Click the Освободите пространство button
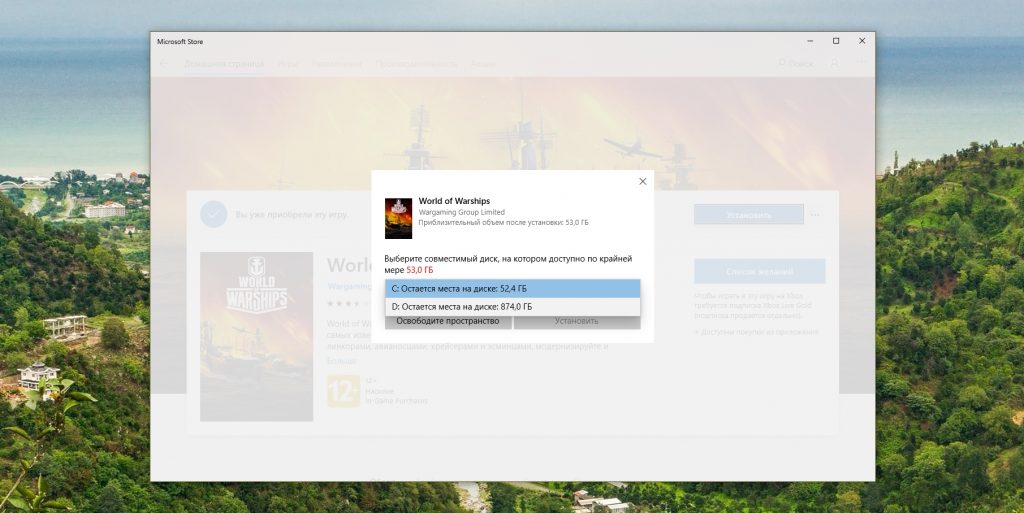 point(448,321)
